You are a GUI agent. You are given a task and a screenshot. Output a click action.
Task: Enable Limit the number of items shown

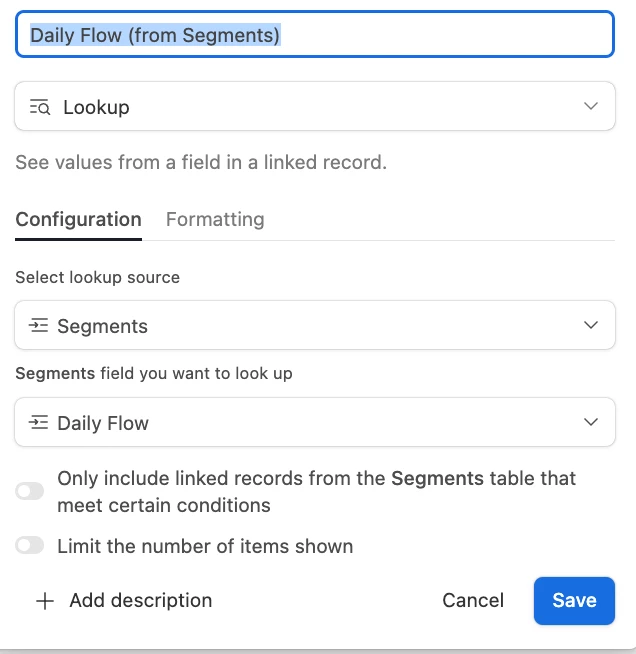(x=30, y=546)
